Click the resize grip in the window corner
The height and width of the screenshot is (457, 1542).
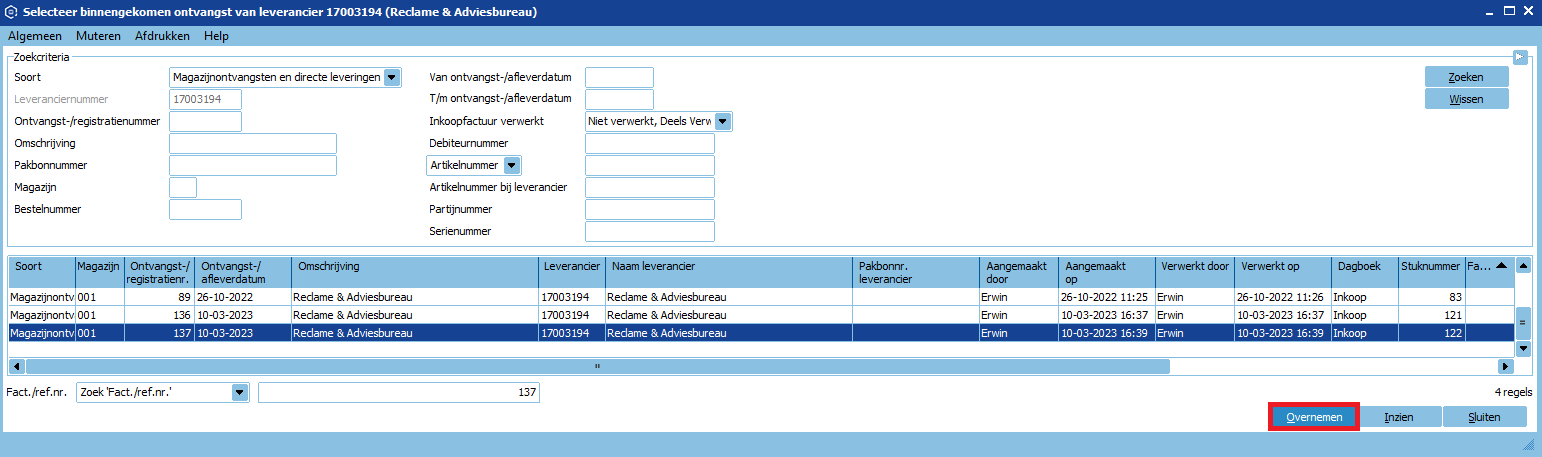1527,443
